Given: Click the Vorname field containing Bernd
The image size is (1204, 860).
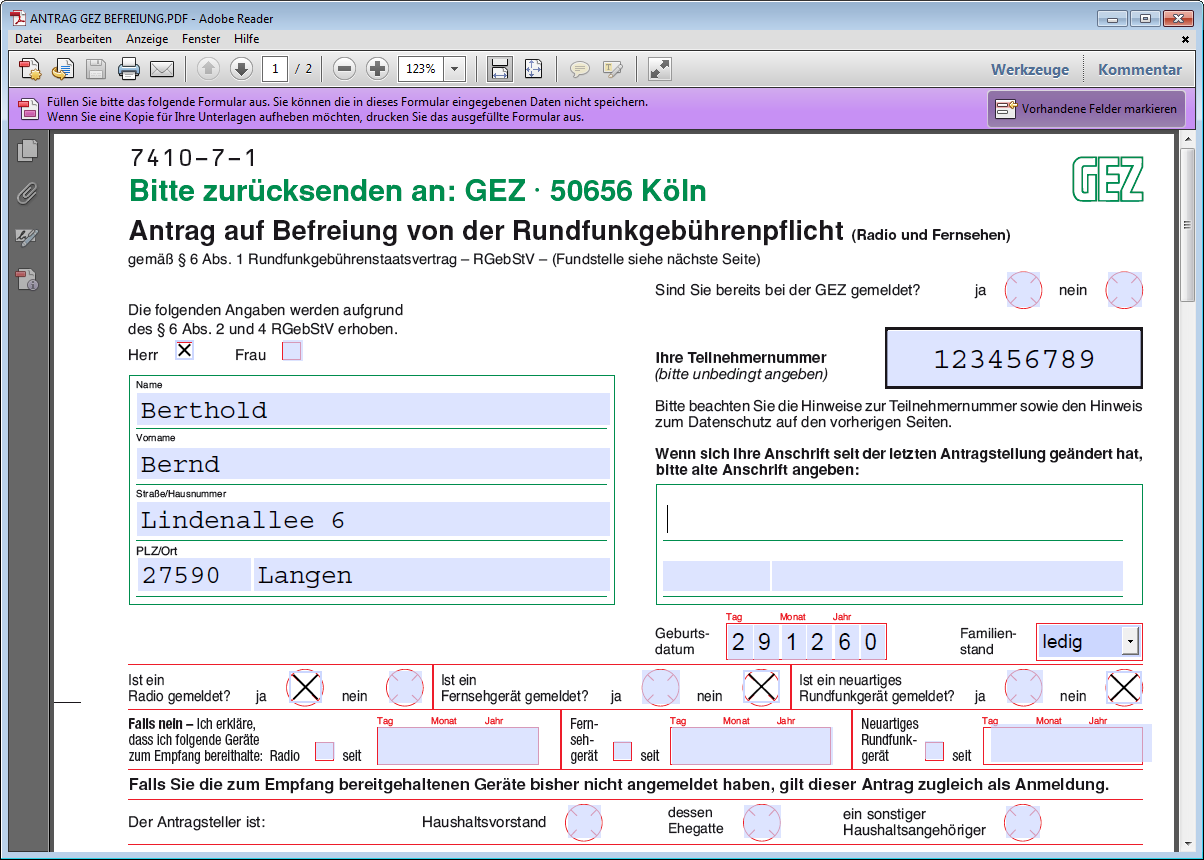Looking at the screenshot, I should (373, 464).
